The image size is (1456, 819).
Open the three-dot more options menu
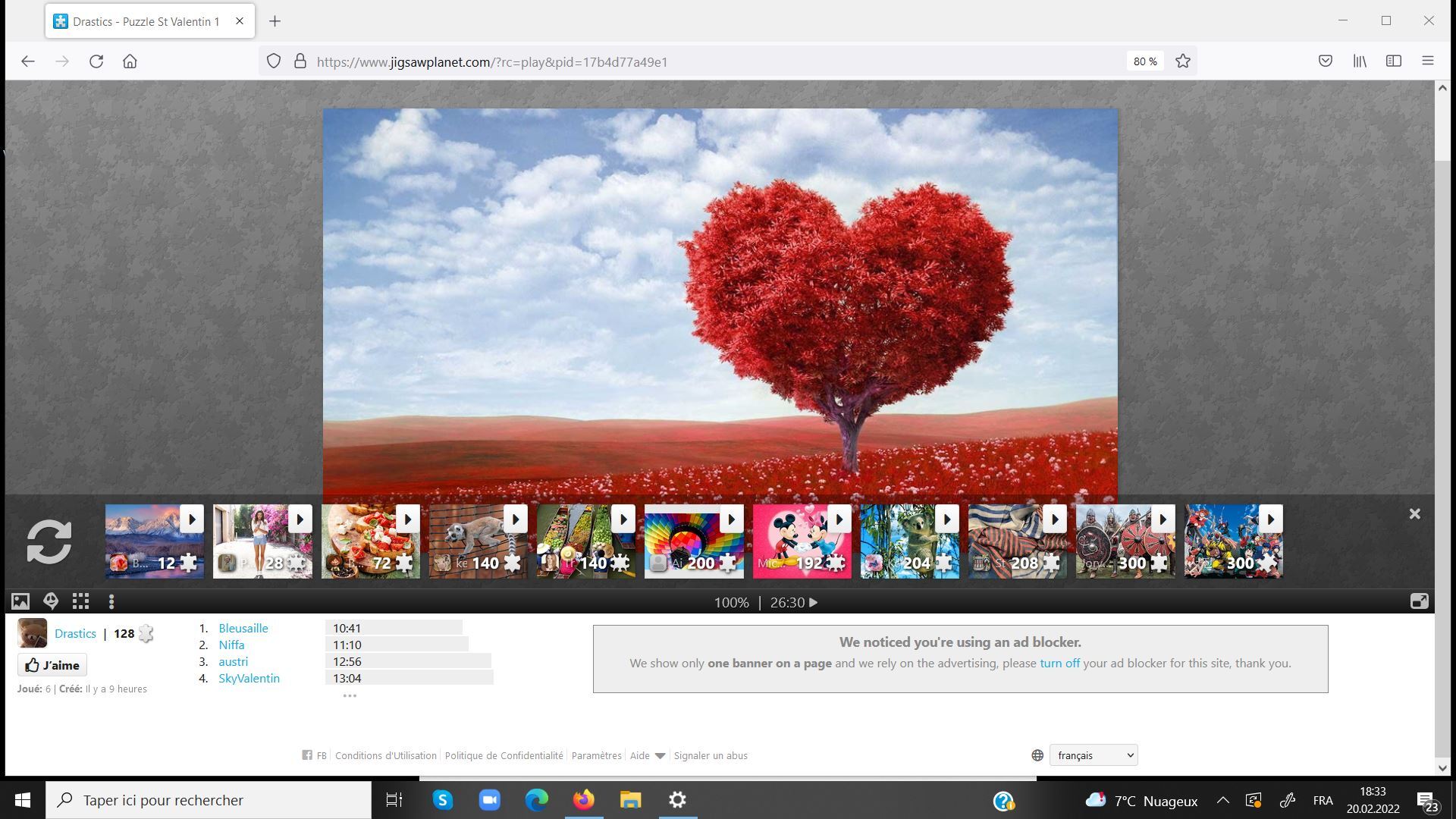click(x=111, y=601)
